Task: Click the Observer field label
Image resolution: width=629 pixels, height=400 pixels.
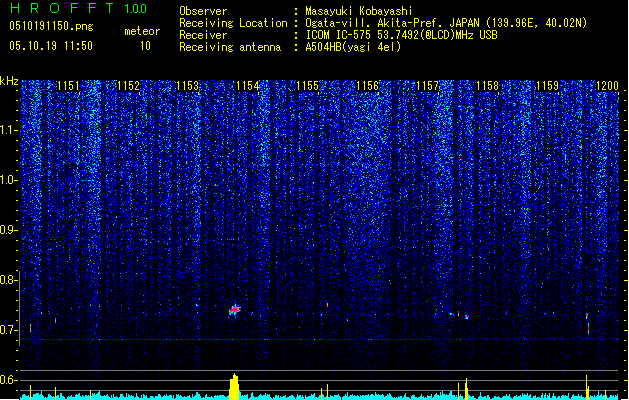Action: coord(203,11)
